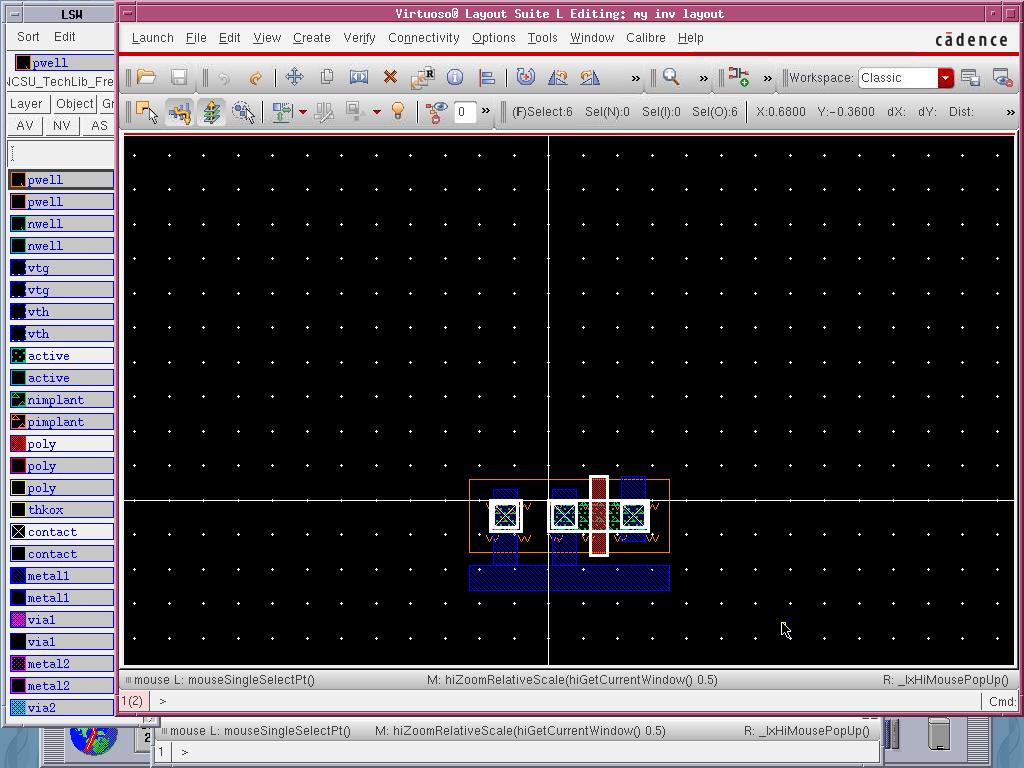Click the circular arrow icon with red plus
The height and width of the screenshot is (768, 1024).
click(x=526, y=78)
